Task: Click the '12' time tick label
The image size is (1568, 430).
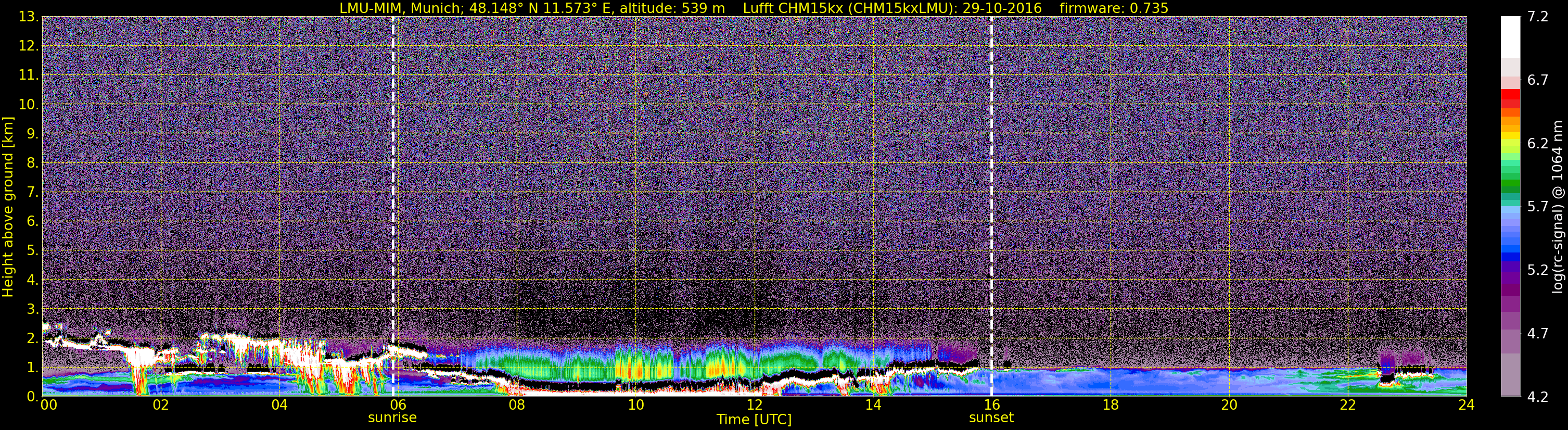Action: [x=754, y=405]
